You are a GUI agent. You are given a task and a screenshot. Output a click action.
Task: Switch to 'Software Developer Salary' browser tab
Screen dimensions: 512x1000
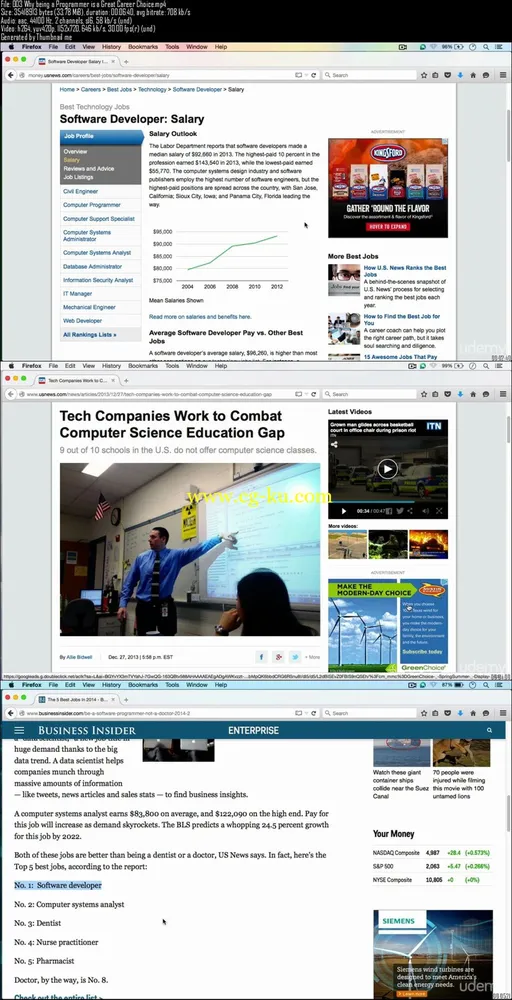tap(77, 61)
